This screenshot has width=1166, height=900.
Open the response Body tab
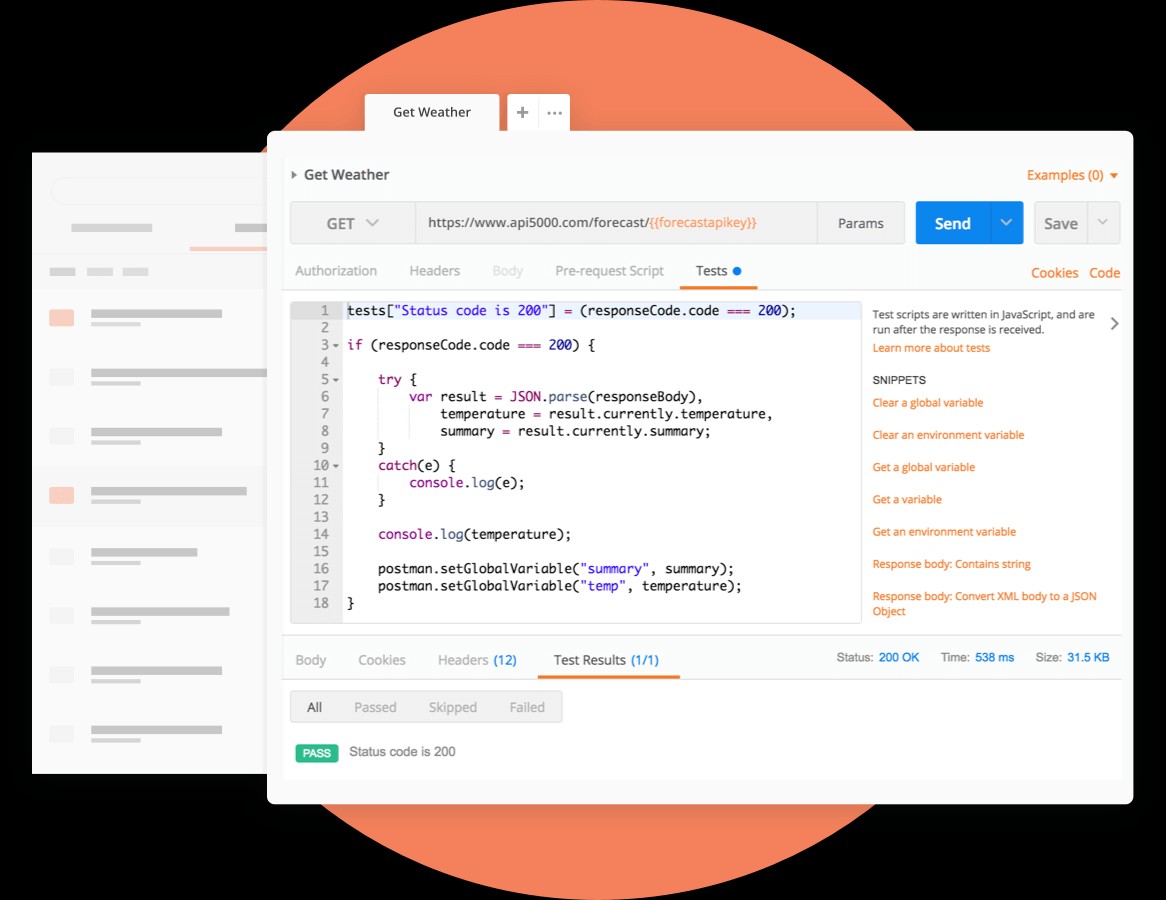point(311,660)
